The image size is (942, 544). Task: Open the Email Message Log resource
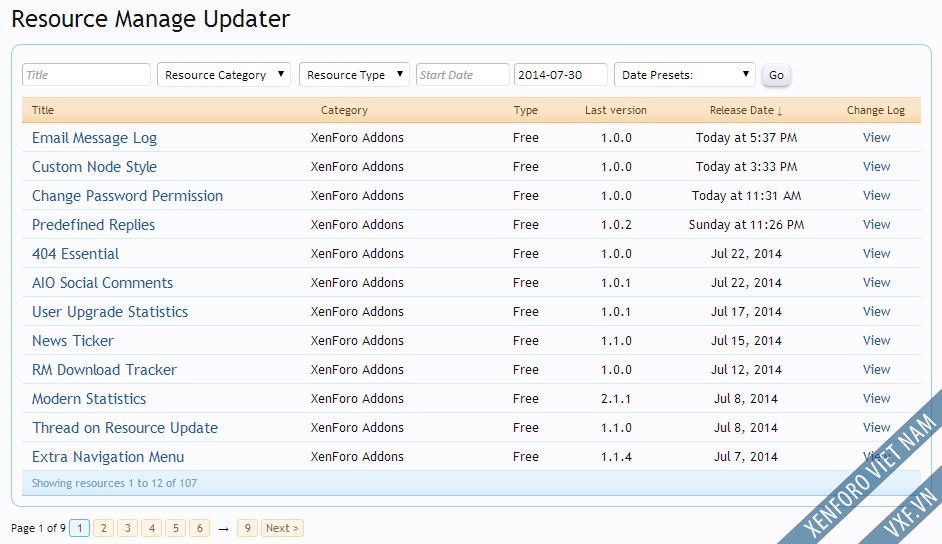point(94,138)
